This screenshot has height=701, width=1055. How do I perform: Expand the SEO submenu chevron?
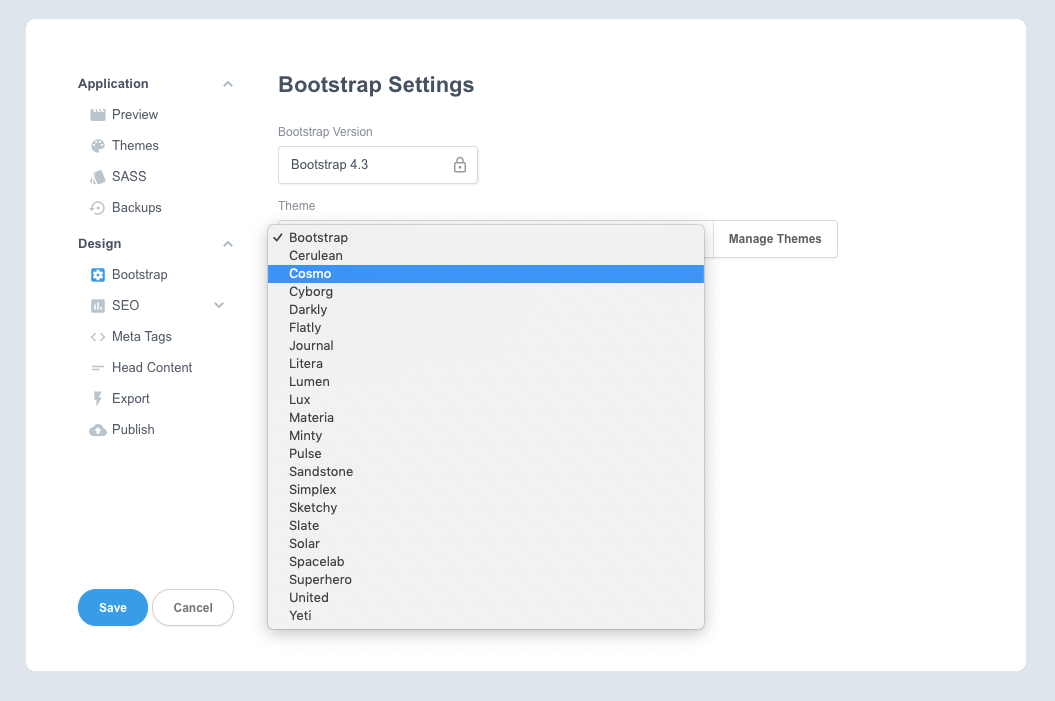pyautogui.click(x=219, y=305)
